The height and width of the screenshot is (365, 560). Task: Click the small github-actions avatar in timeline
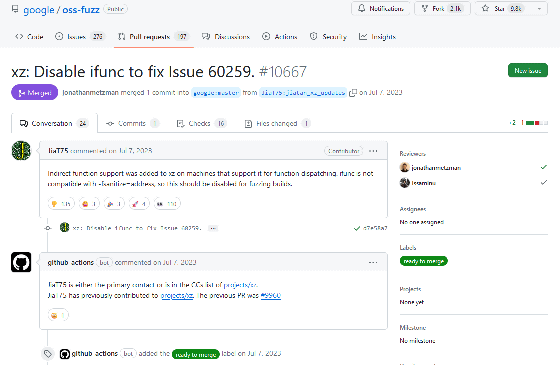(65, 354)
